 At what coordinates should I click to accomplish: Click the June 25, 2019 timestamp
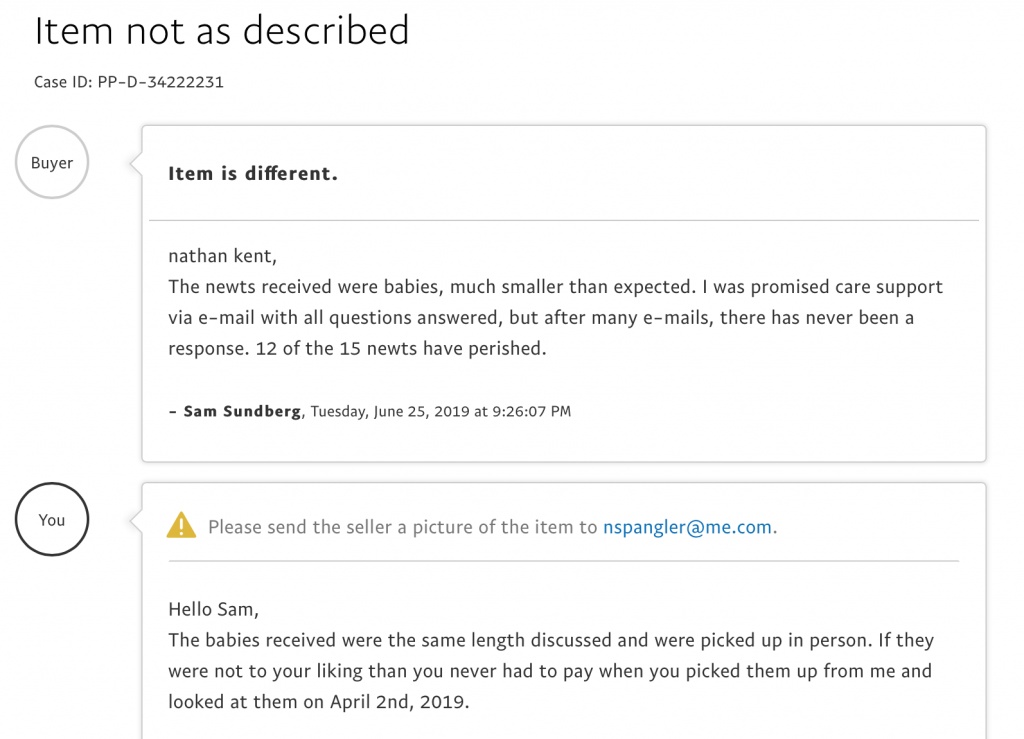[441, 411]
